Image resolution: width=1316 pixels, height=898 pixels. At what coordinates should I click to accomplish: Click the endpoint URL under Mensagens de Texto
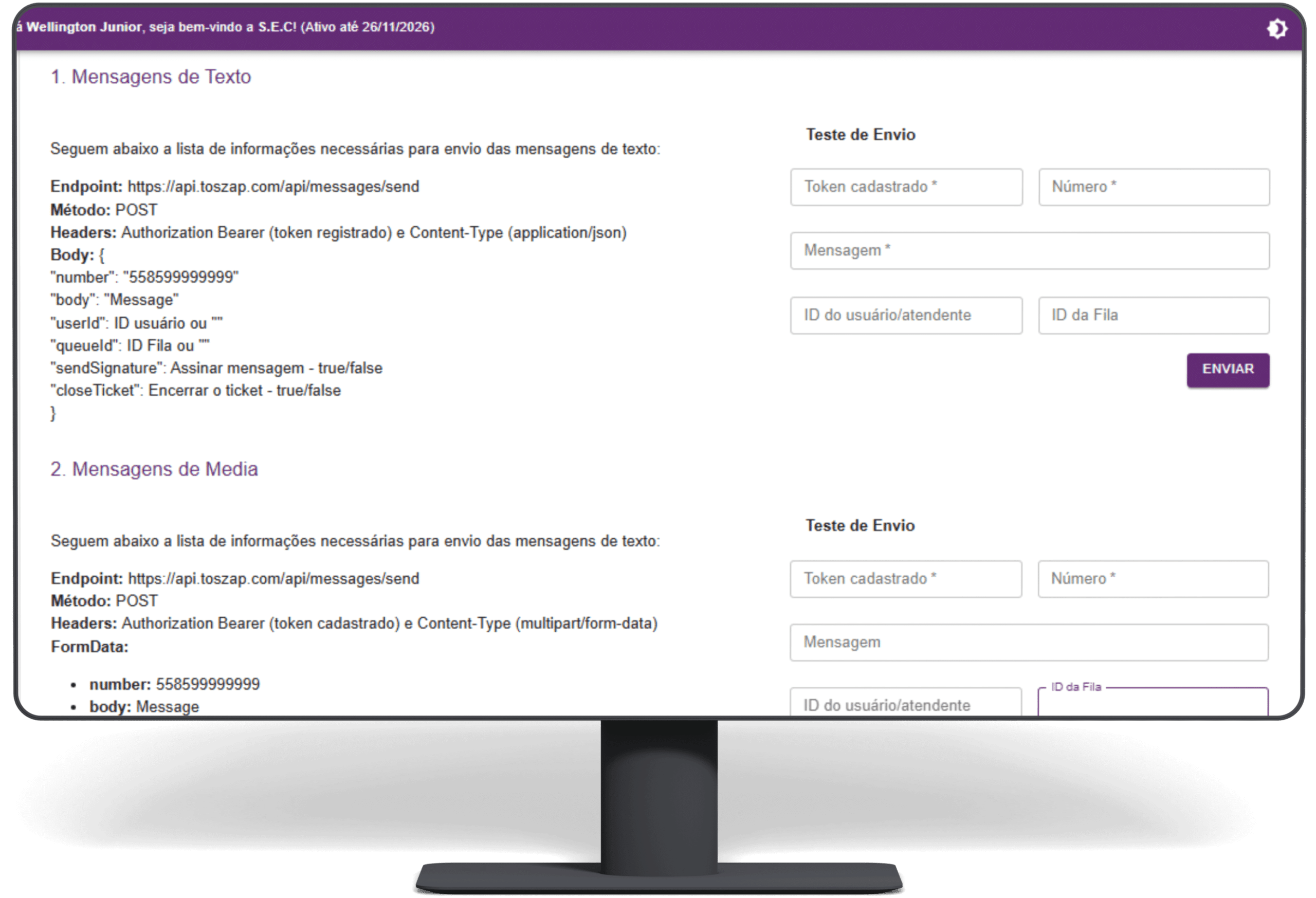(273, 187)
